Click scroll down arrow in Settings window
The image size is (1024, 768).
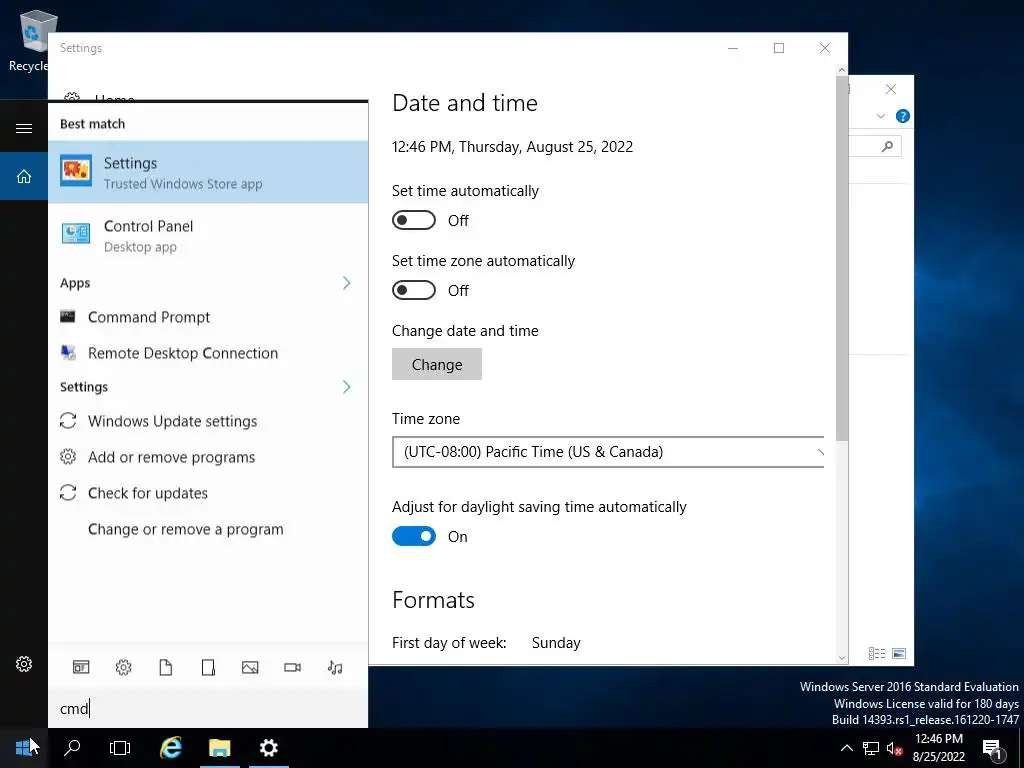(x=841, y=658)
